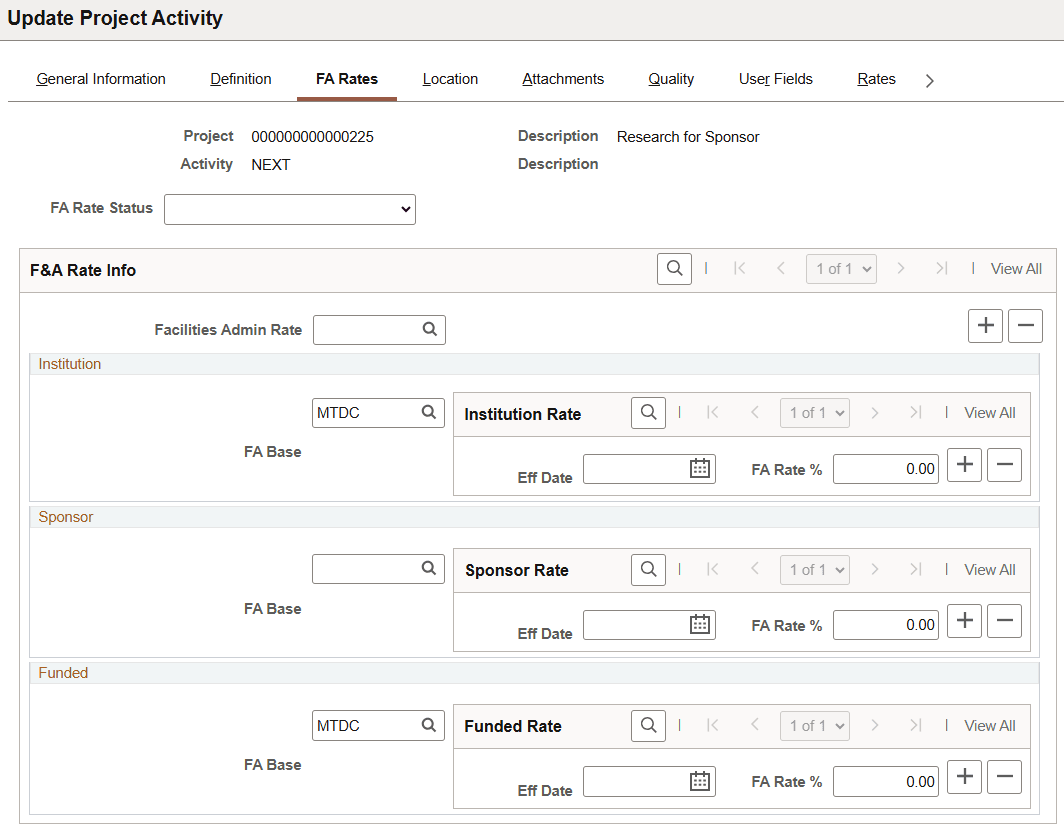Viewport: 1064px width, 835px height.
Task: Open the MTDC lookup in Institution FA Base
Action: [x=430, y=412]
